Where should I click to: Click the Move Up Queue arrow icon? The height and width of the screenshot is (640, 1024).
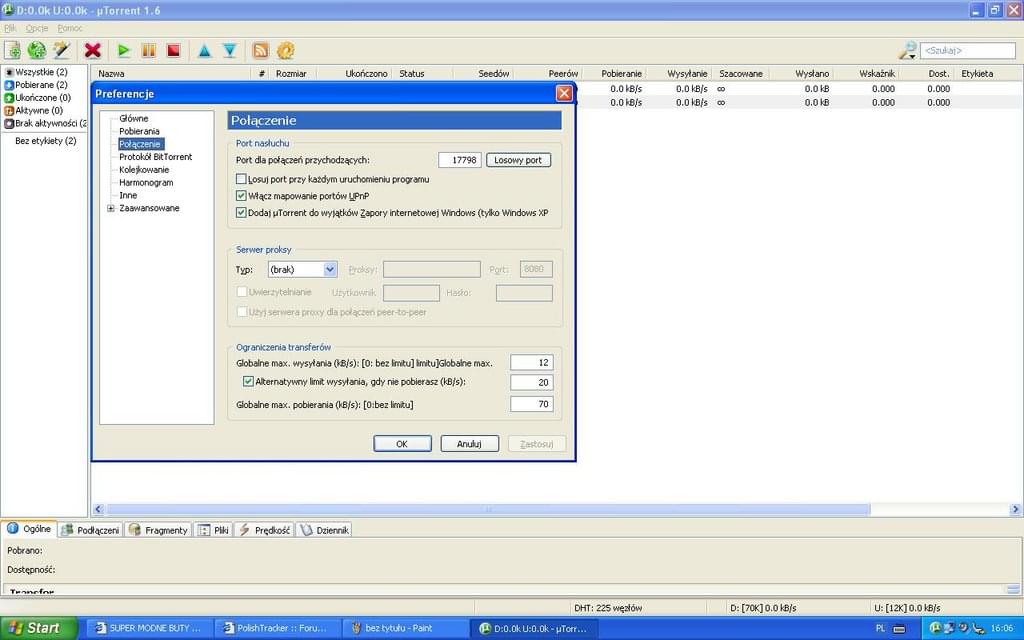coord(204,50)
